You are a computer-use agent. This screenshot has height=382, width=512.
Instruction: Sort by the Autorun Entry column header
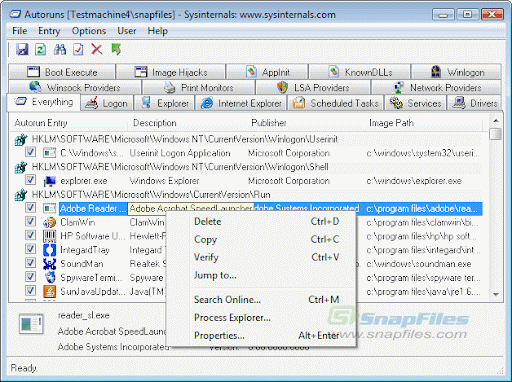pos(69,123)
